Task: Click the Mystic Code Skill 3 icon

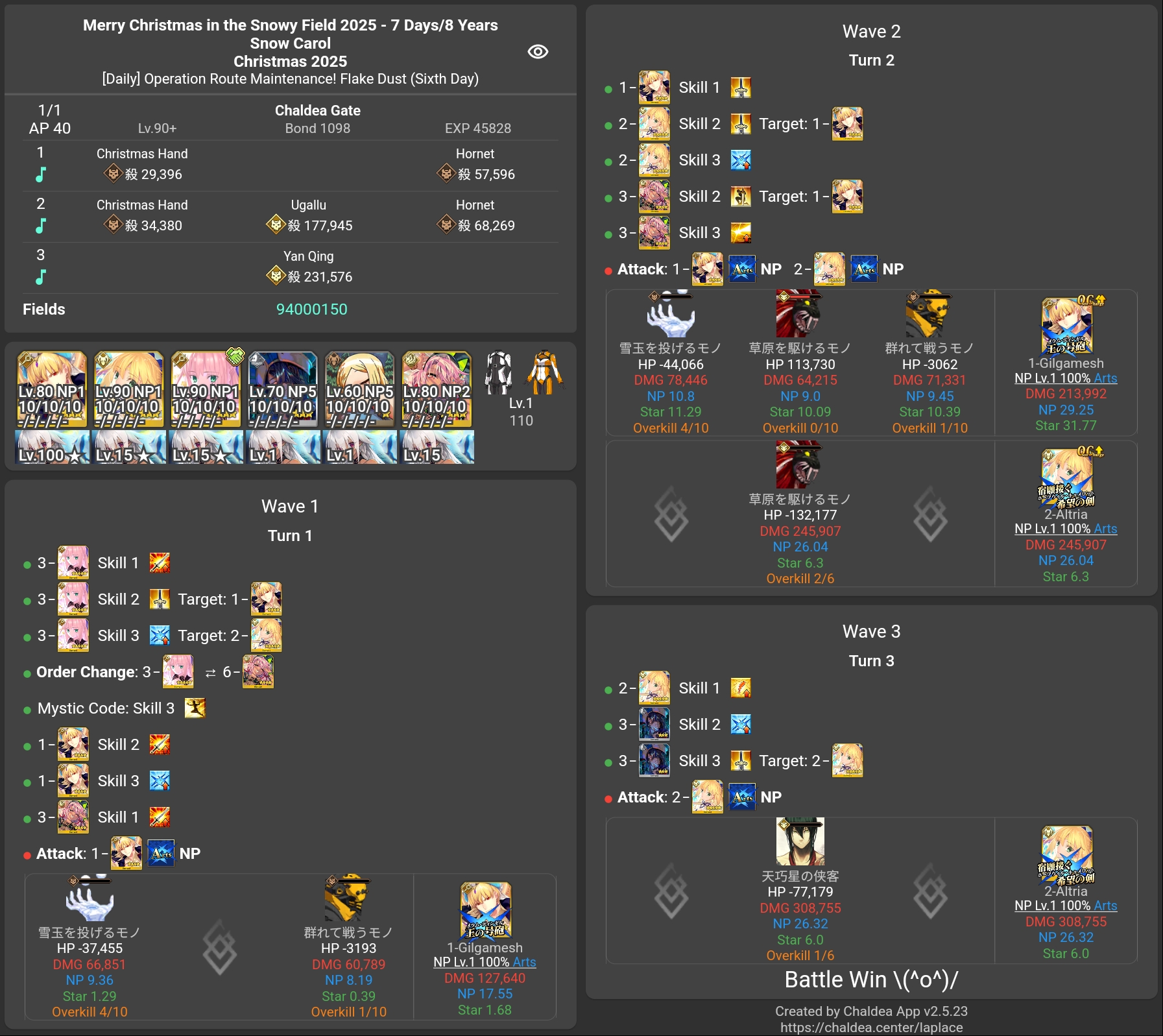Action: pos(195,708)
